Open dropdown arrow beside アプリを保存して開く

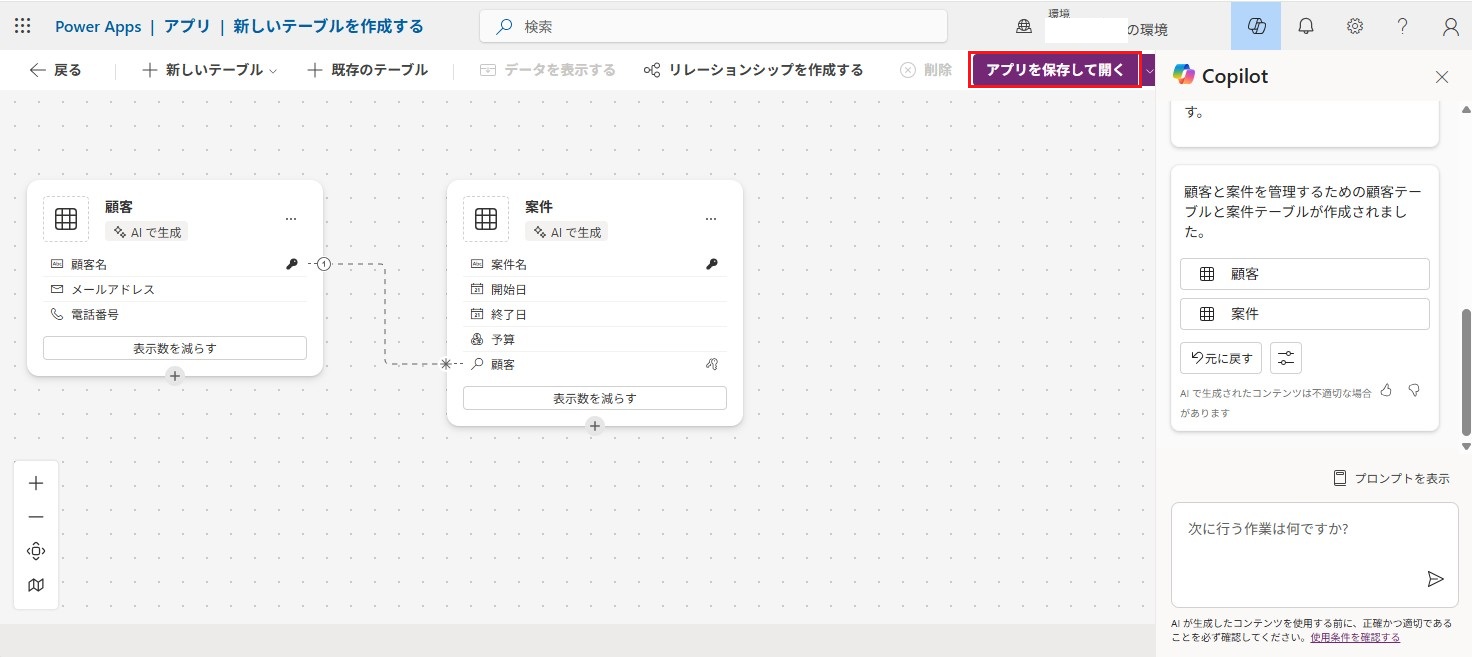(1149, 70)
